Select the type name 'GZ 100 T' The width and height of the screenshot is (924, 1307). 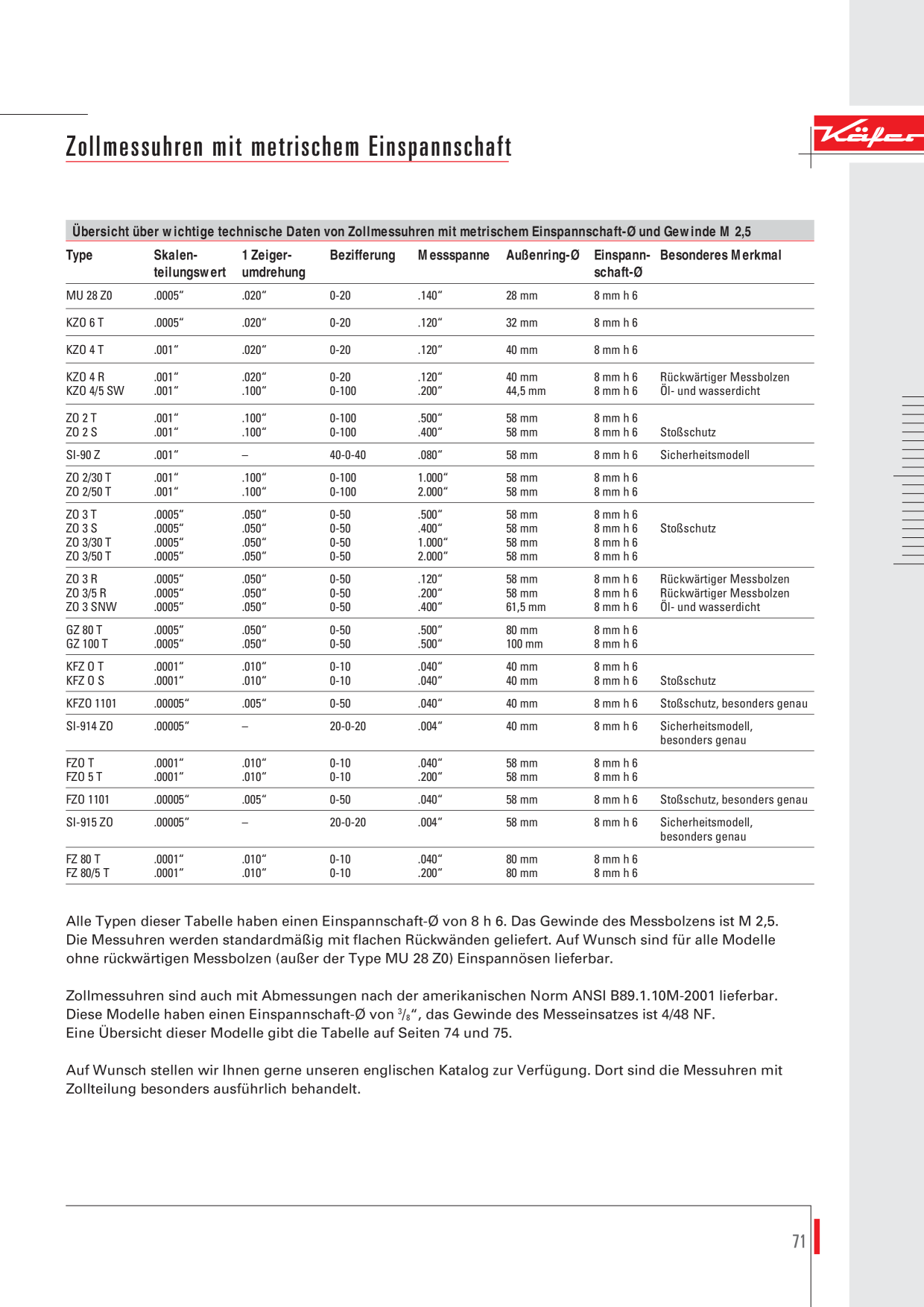pos(86,644)
